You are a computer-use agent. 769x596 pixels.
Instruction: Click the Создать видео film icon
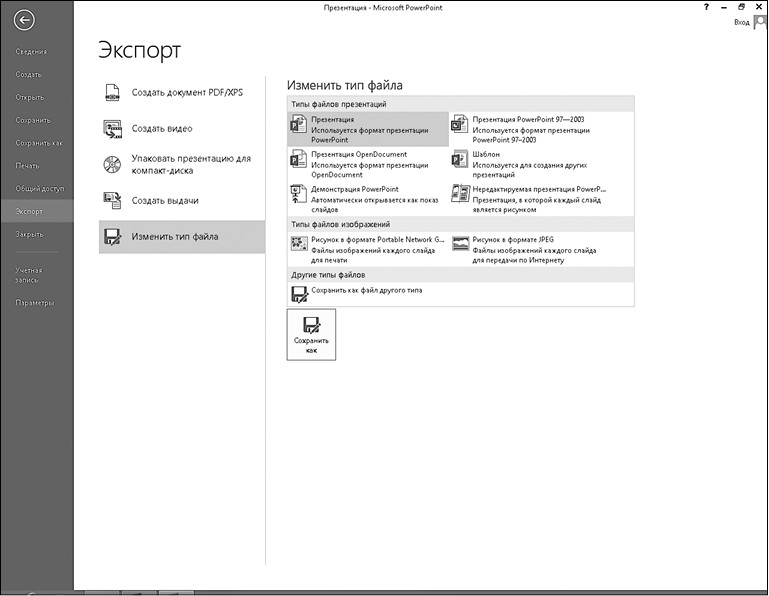point(113,128)
